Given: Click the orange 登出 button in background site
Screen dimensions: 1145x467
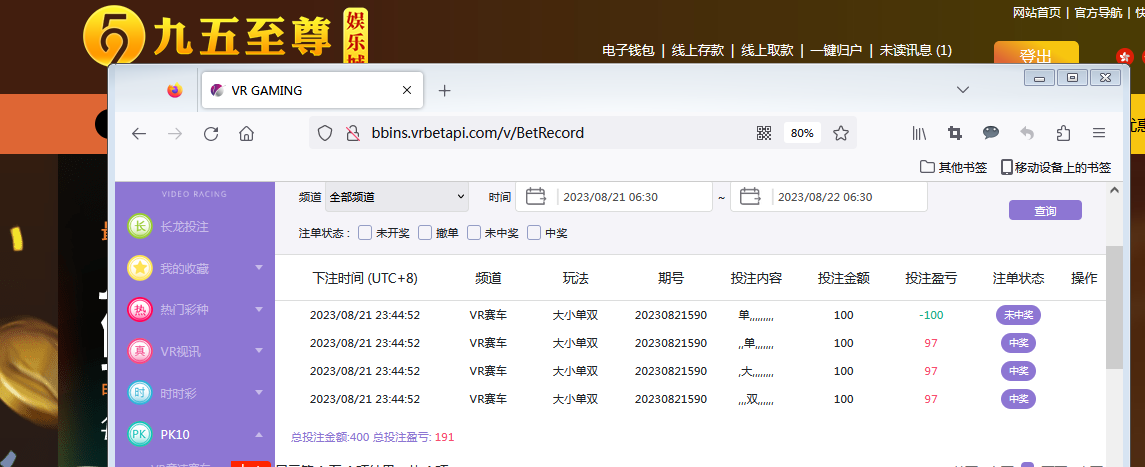Looking at the screenshot, I should pos(1036,53).
